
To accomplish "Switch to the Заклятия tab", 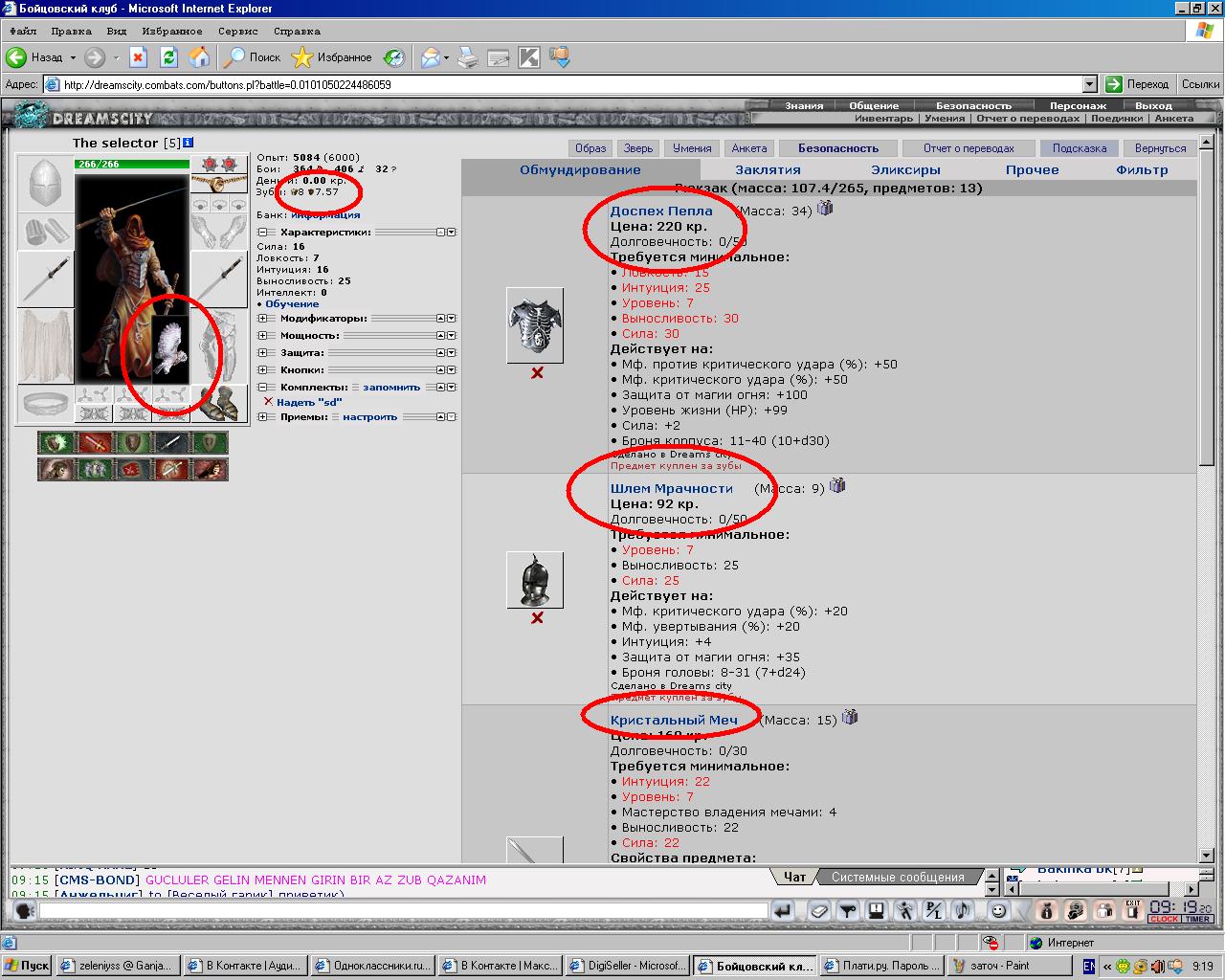I will [x=768, y=169].
